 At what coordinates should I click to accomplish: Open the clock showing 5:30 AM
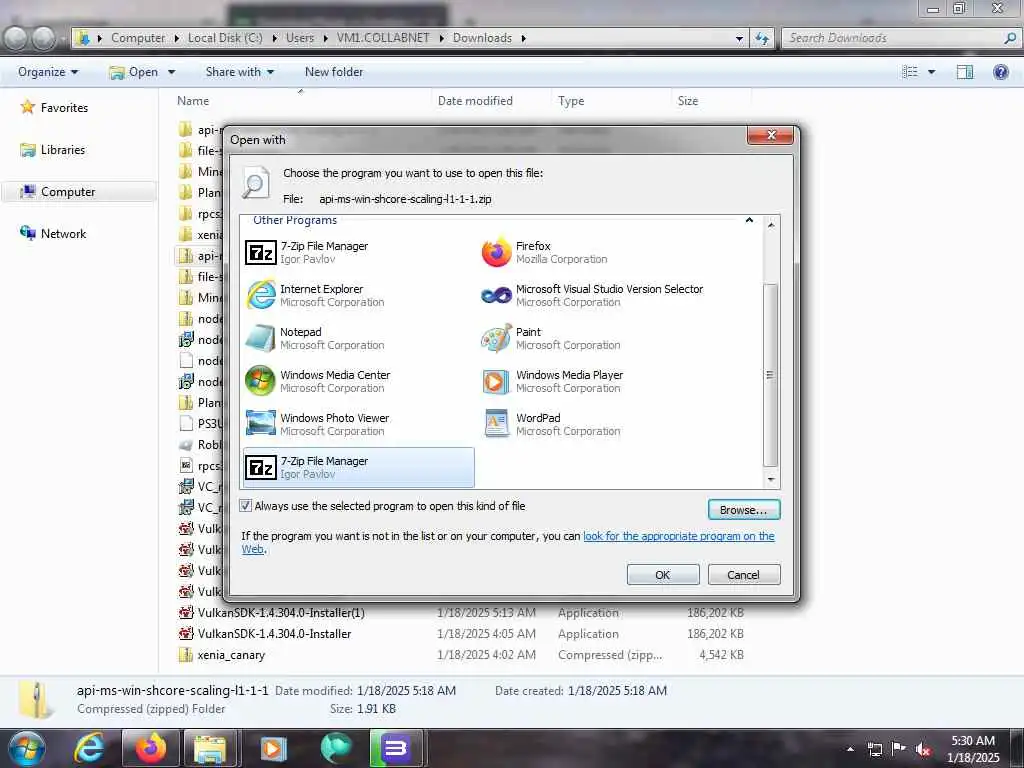[x=973, y=749]
